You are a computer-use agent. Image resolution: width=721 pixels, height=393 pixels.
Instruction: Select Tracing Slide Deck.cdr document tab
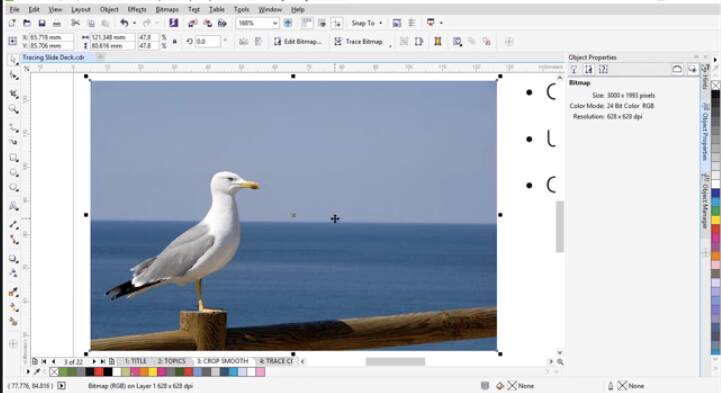(53, 57)
